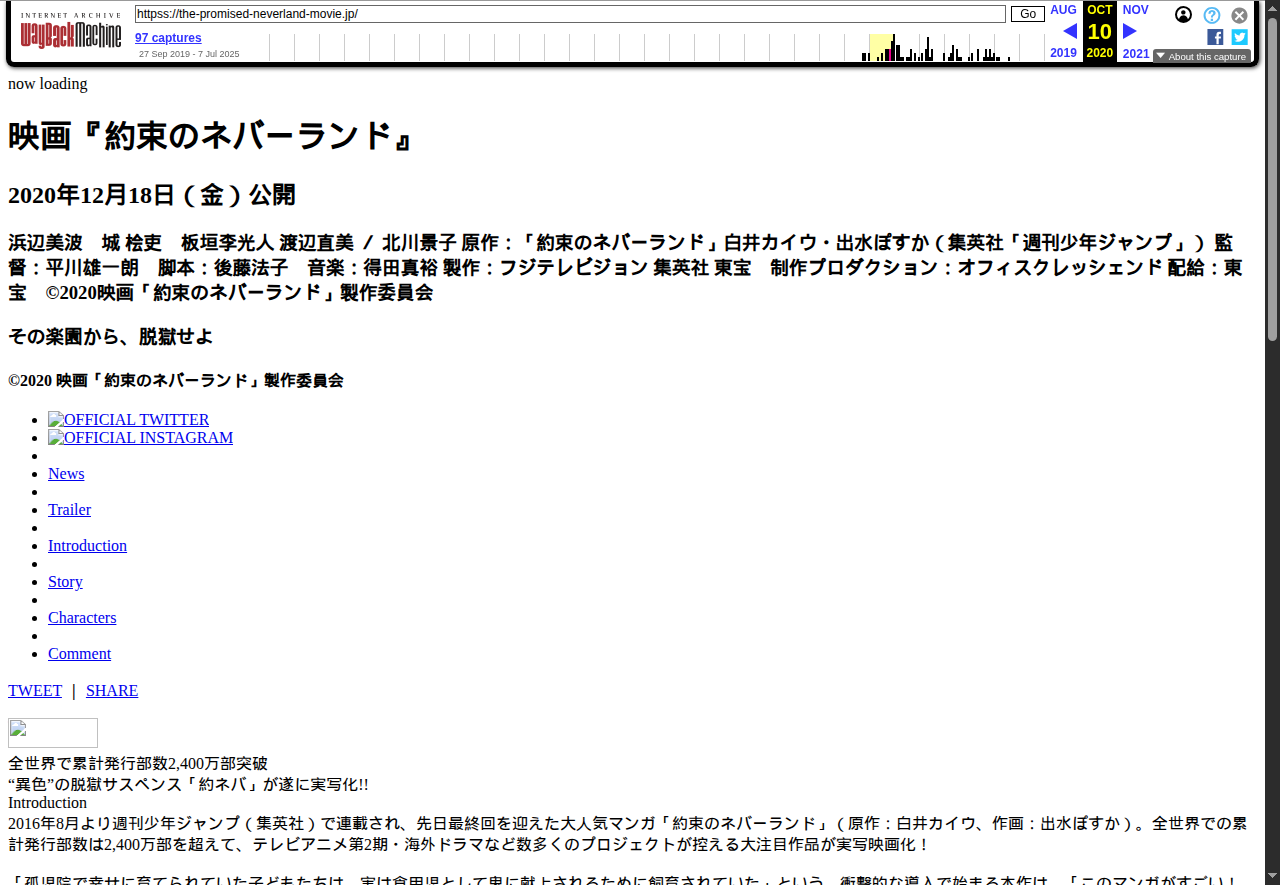Share capture on Facebook
This screenshot has width=1280, height=885.
(1215, 37)
